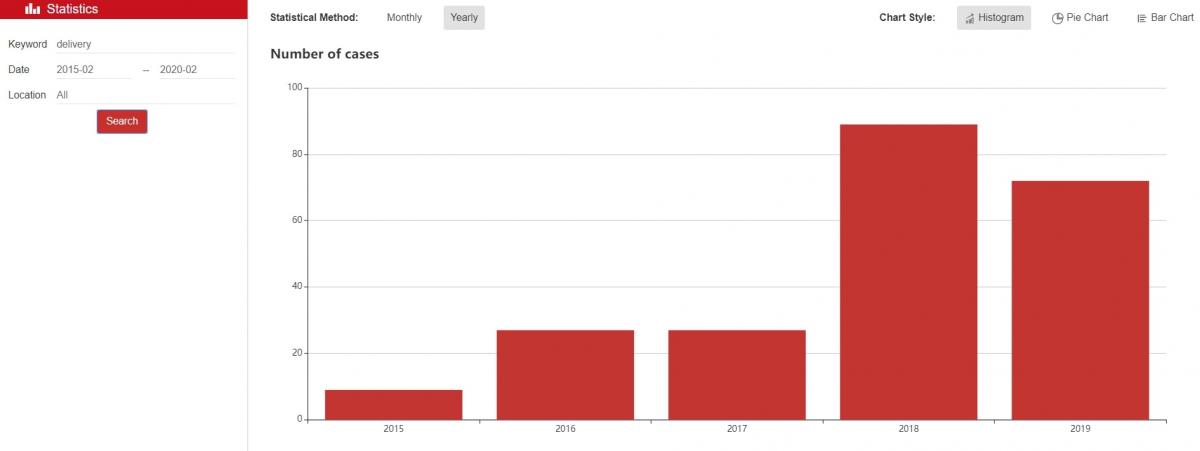Click the 2019 axis label
1200x451 pixels.
click(x=1080, y=429)
